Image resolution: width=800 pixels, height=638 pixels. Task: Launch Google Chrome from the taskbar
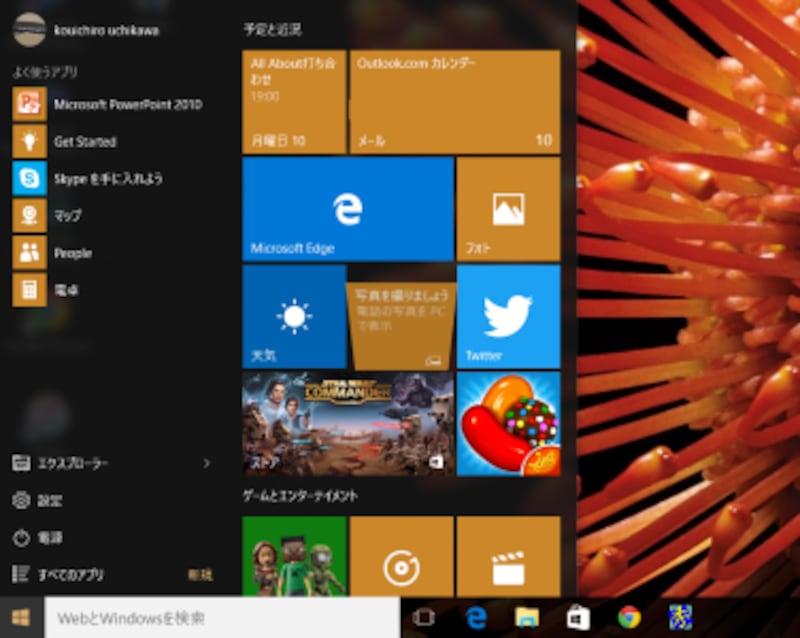630,618
